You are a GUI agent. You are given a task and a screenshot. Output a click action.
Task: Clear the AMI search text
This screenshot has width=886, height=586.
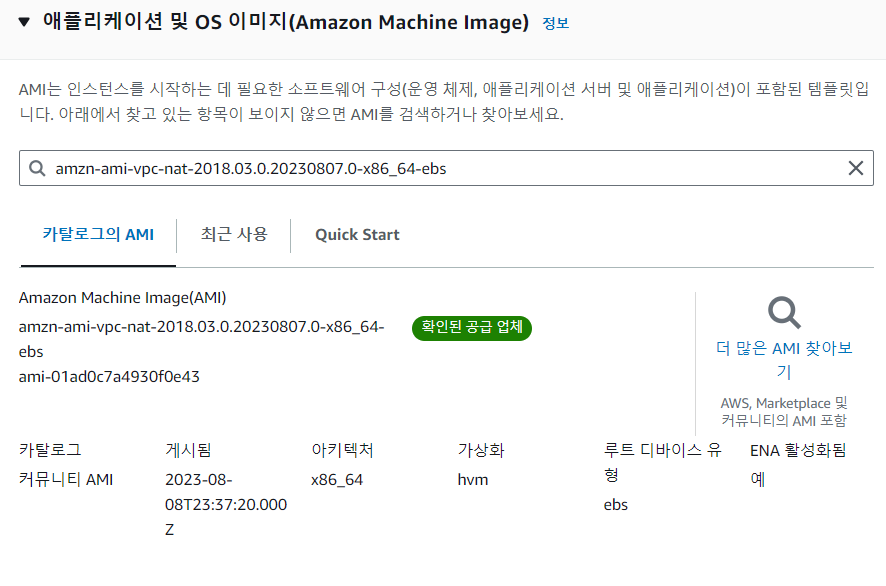(x=855, y=168)
